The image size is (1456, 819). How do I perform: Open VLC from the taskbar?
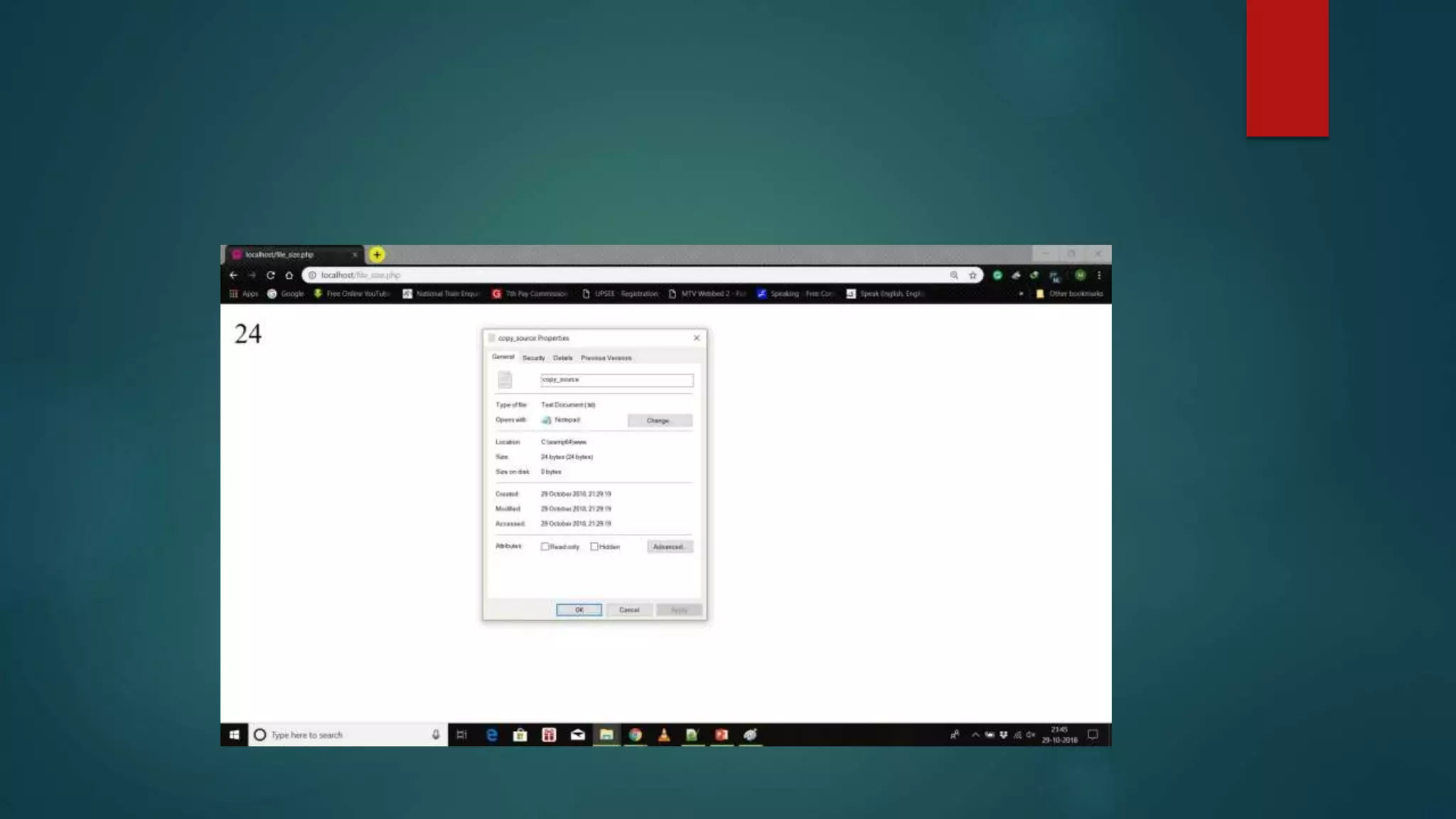point(664,735)
